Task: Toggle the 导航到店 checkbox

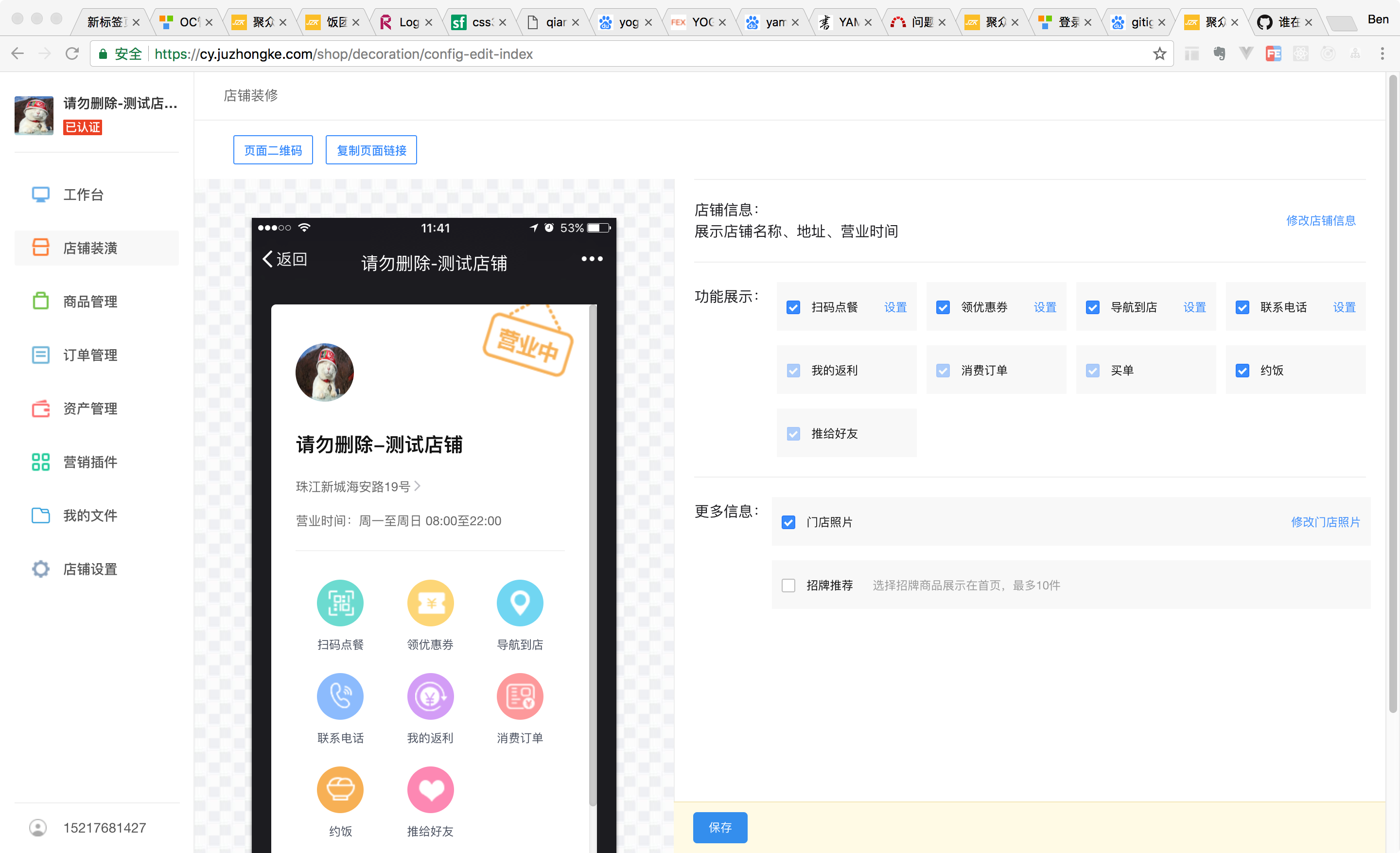Action: tap(1092, 307)
